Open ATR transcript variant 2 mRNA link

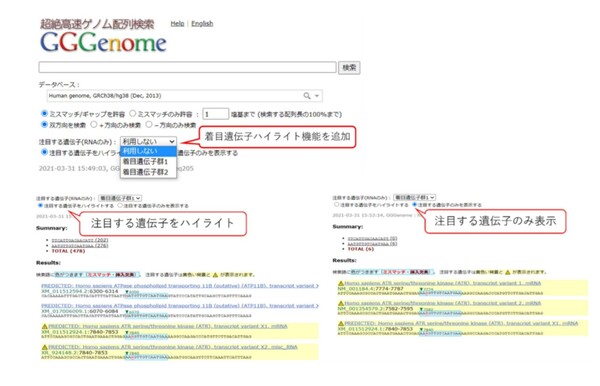coord(443,303)
